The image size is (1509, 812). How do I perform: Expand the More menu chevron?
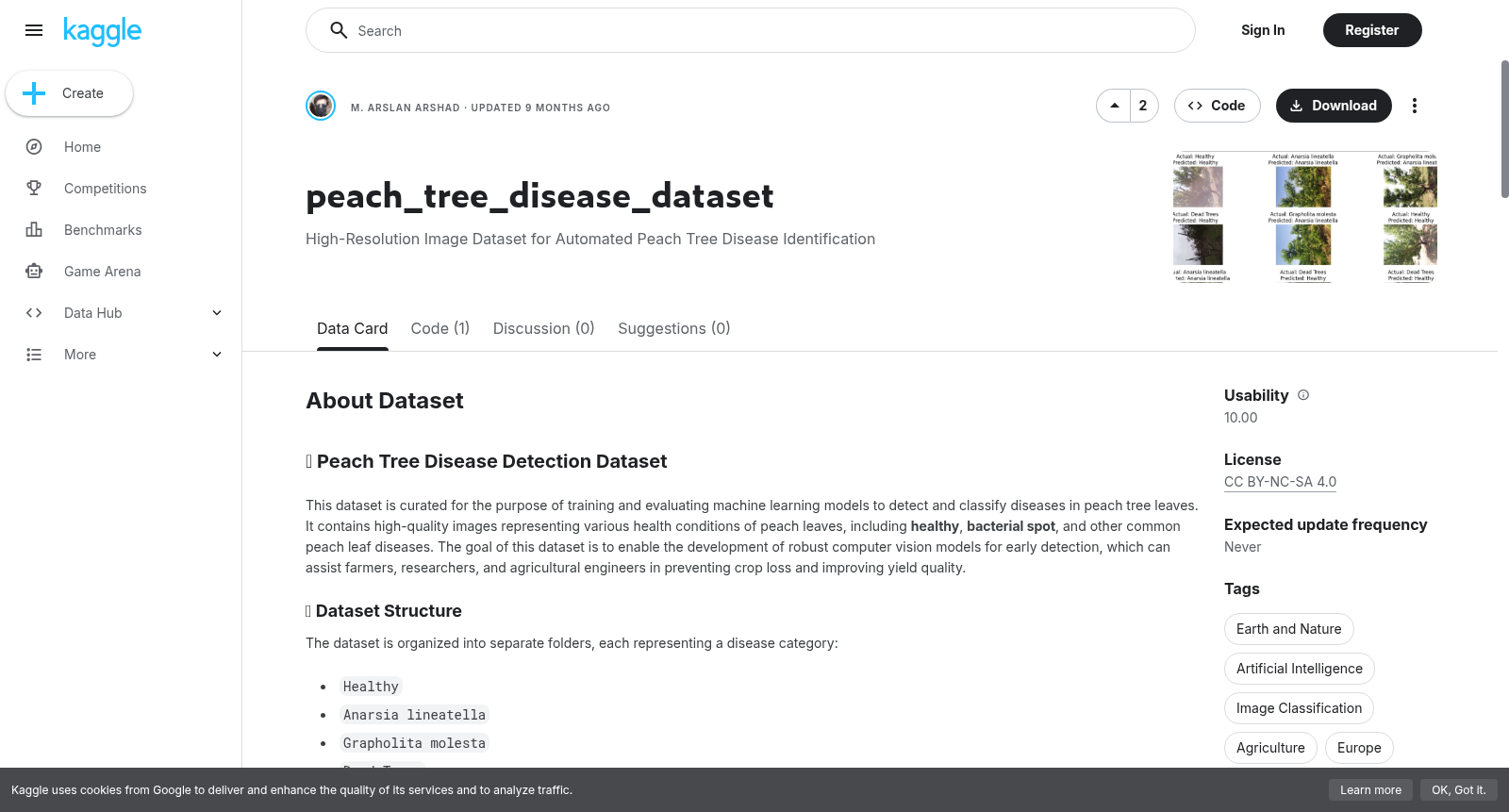click(x=217, y=355)
